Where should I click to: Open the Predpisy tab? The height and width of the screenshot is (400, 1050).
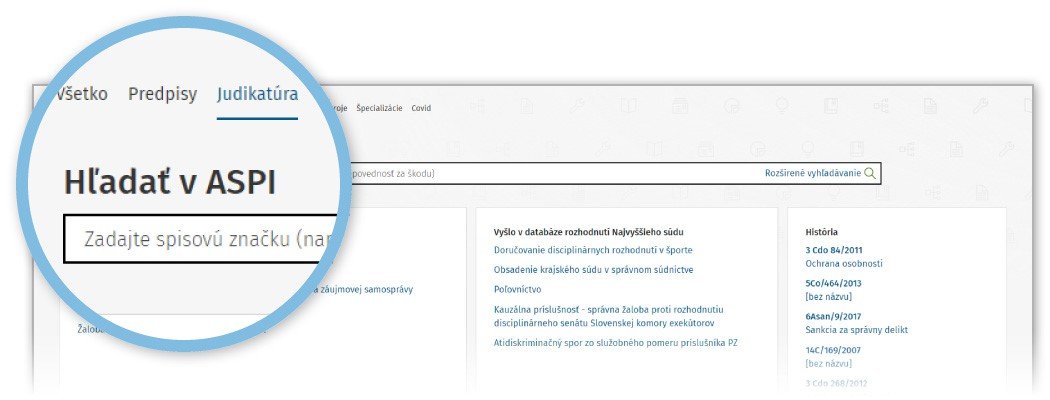click(x=162, y=95)
